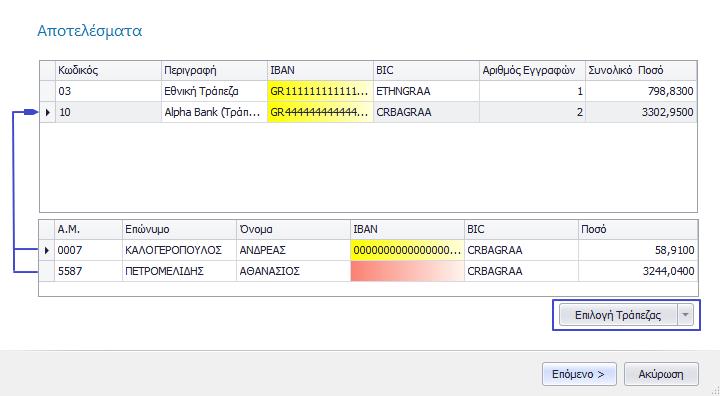Sort by the Κωδικός column header

(108, 70)
